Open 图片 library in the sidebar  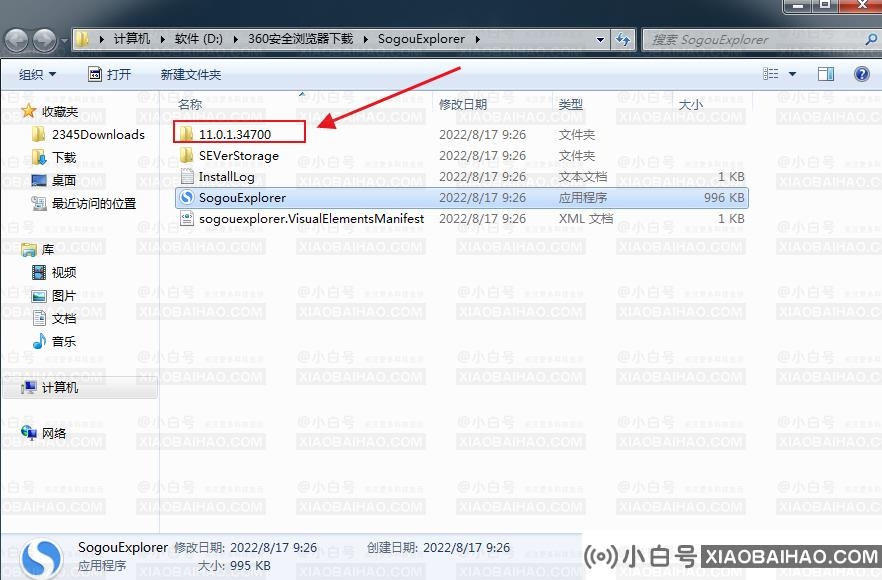[x=64, y=295]
